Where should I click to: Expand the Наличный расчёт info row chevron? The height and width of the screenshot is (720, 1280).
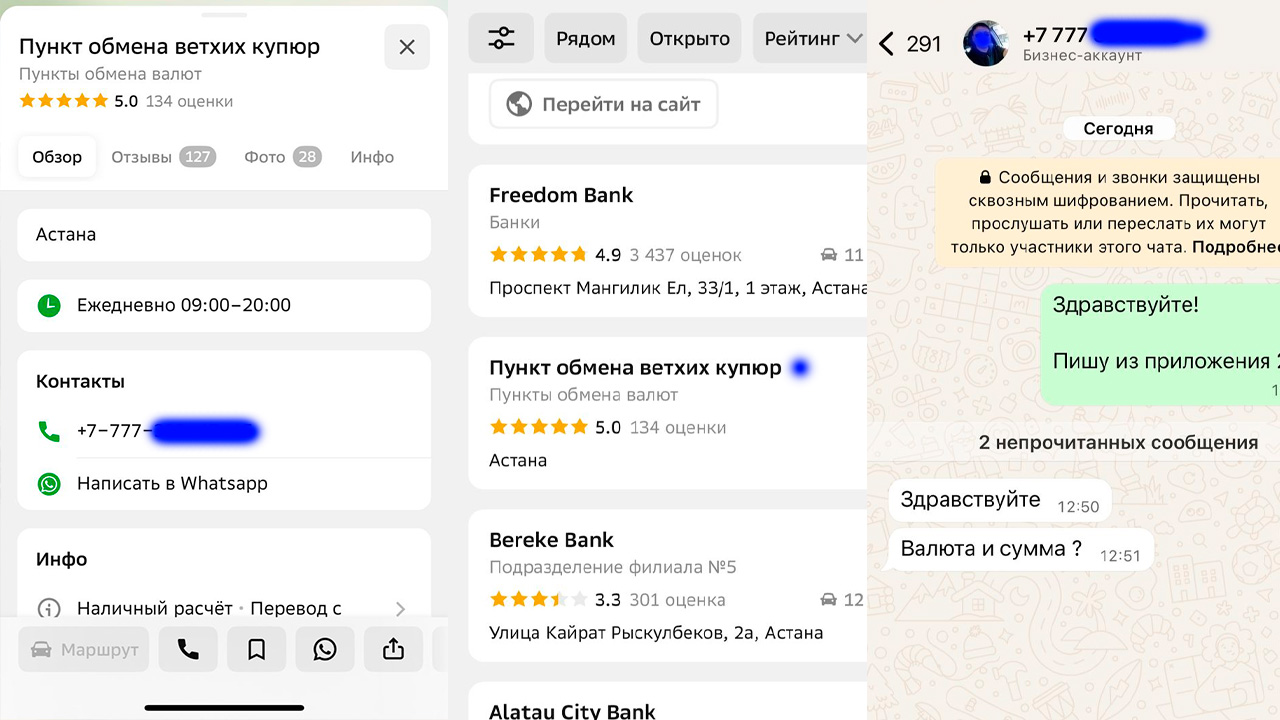tap(400, 608)
